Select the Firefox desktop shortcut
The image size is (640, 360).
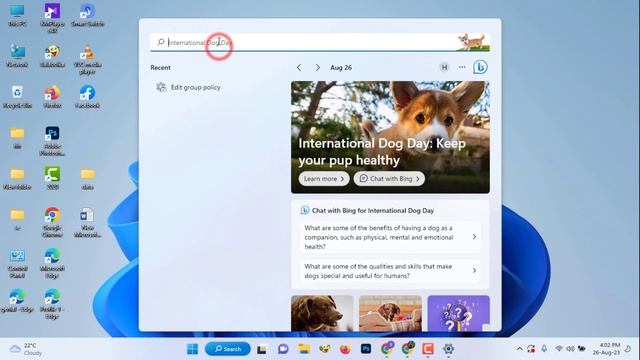(52, 97)
